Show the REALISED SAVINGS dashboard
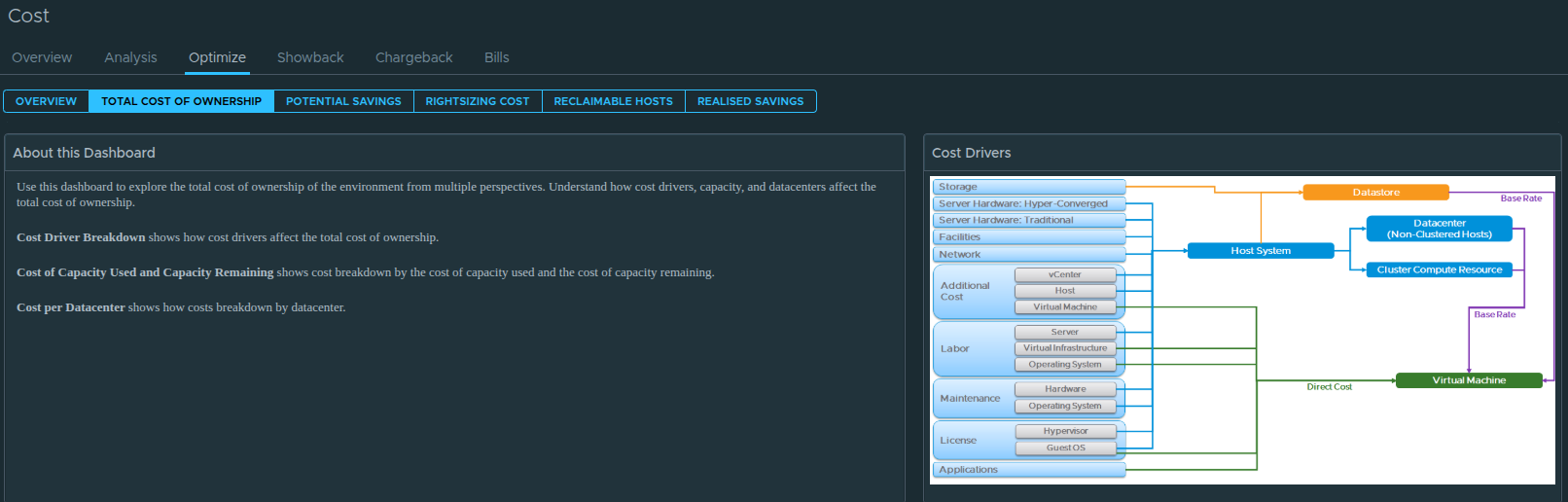The height and width of the screenshot is (502, 1568). coord(750,101)
